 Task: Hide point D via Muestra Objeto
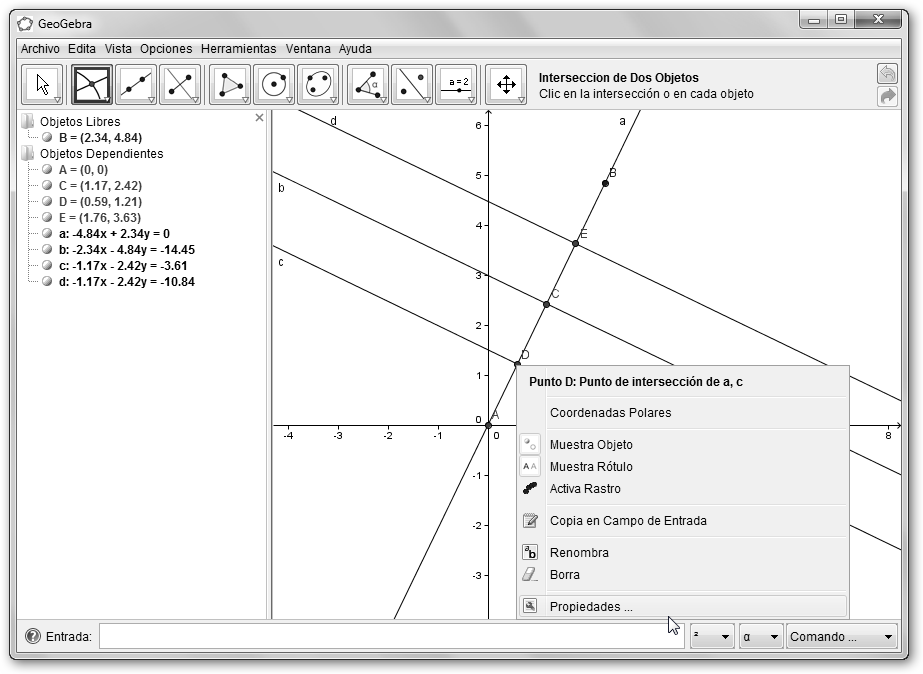click(x=590, y=445)
